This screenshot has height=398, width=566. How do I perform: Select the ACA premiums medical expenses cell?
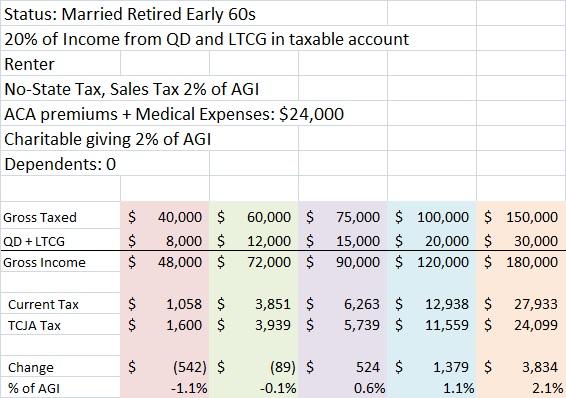coord(174,114)
